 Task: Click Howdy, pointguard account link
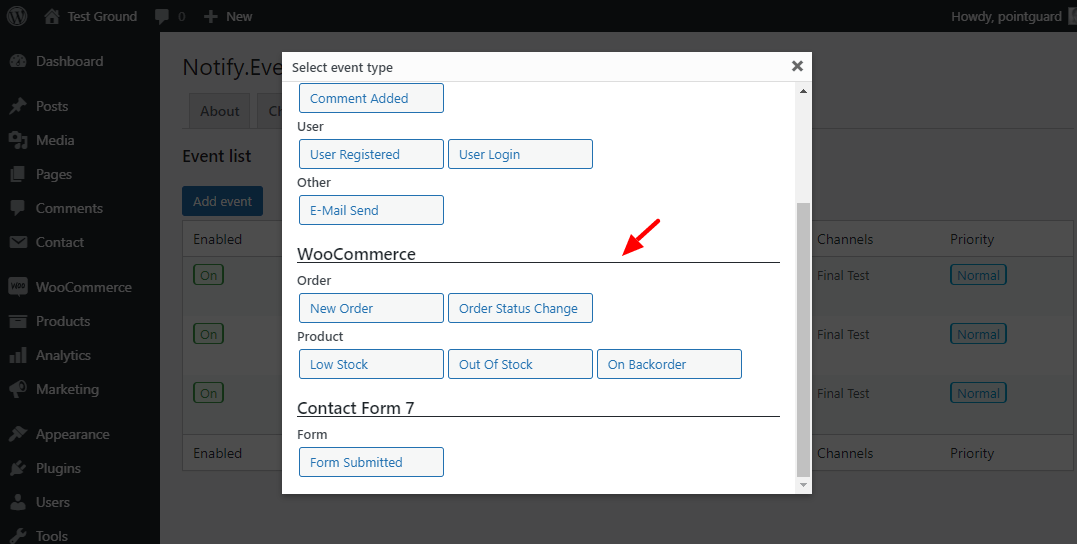tap(1006, 16)
